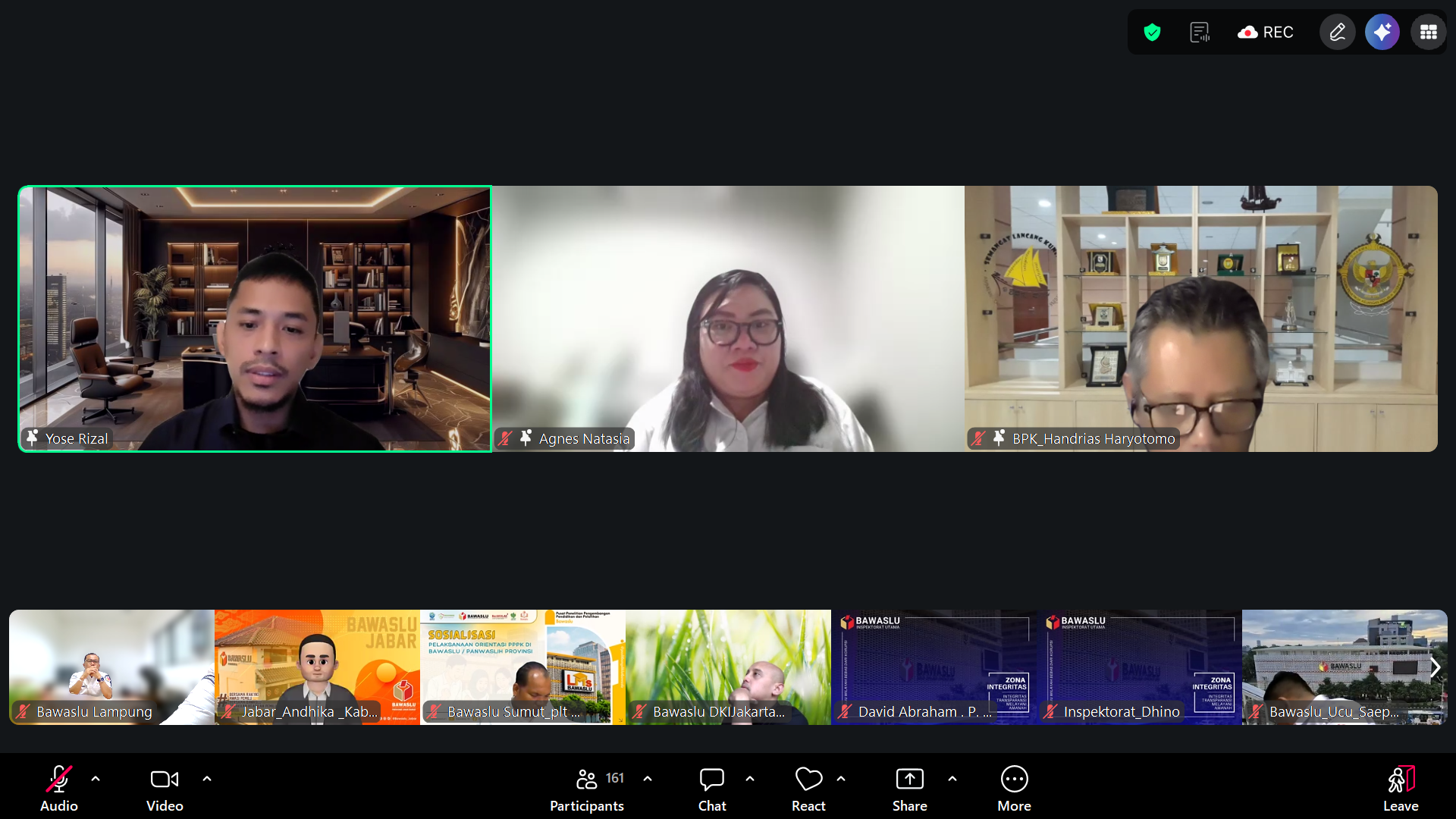The width and height of the screenshot is (1456, 819).
Task: Expand the audio options arrow
Action: (96, 778)
